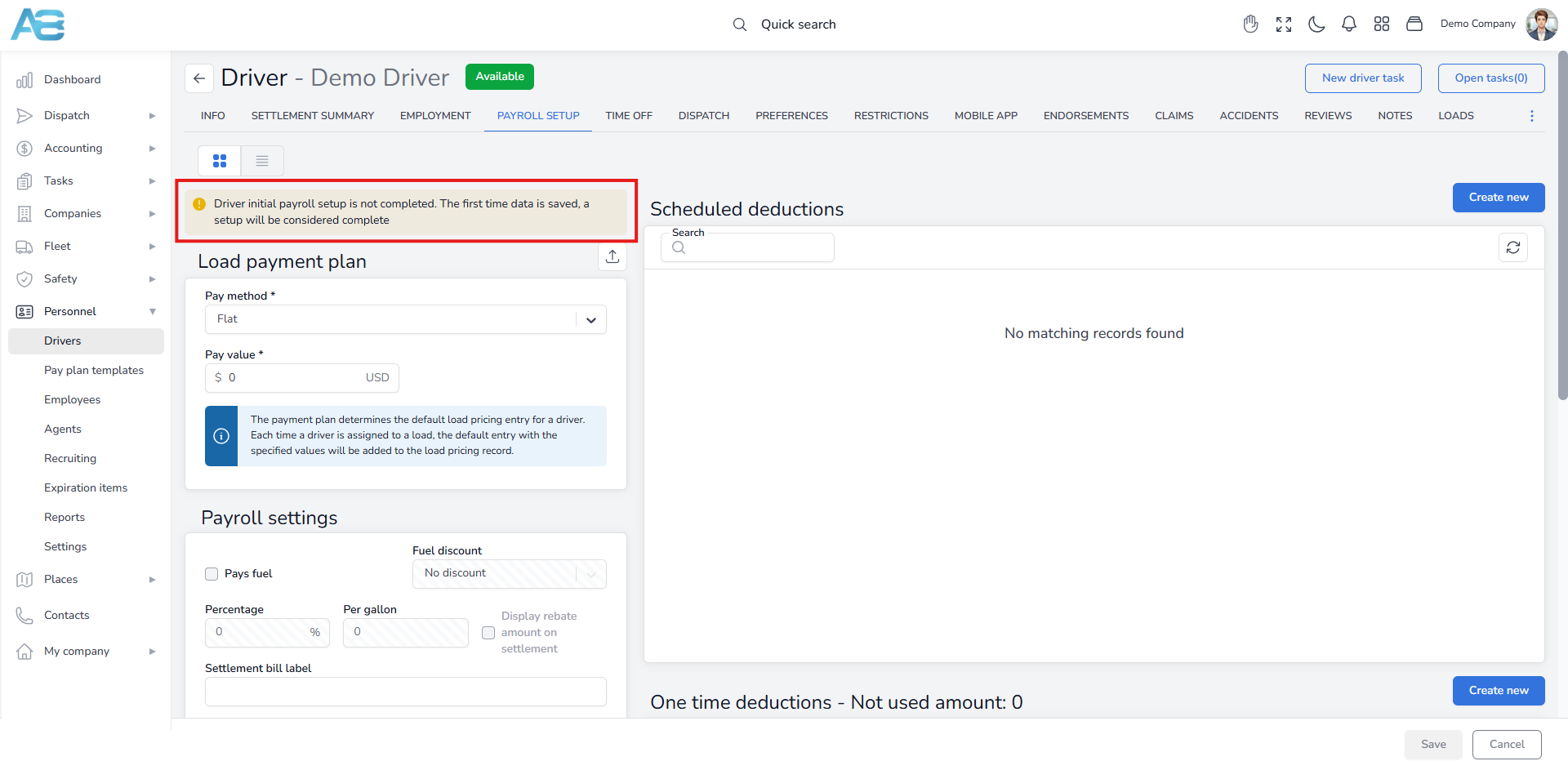The image size is (1568, 770).
Task: Click the Scheduled deductions Search field
Action: click(747, 247)
